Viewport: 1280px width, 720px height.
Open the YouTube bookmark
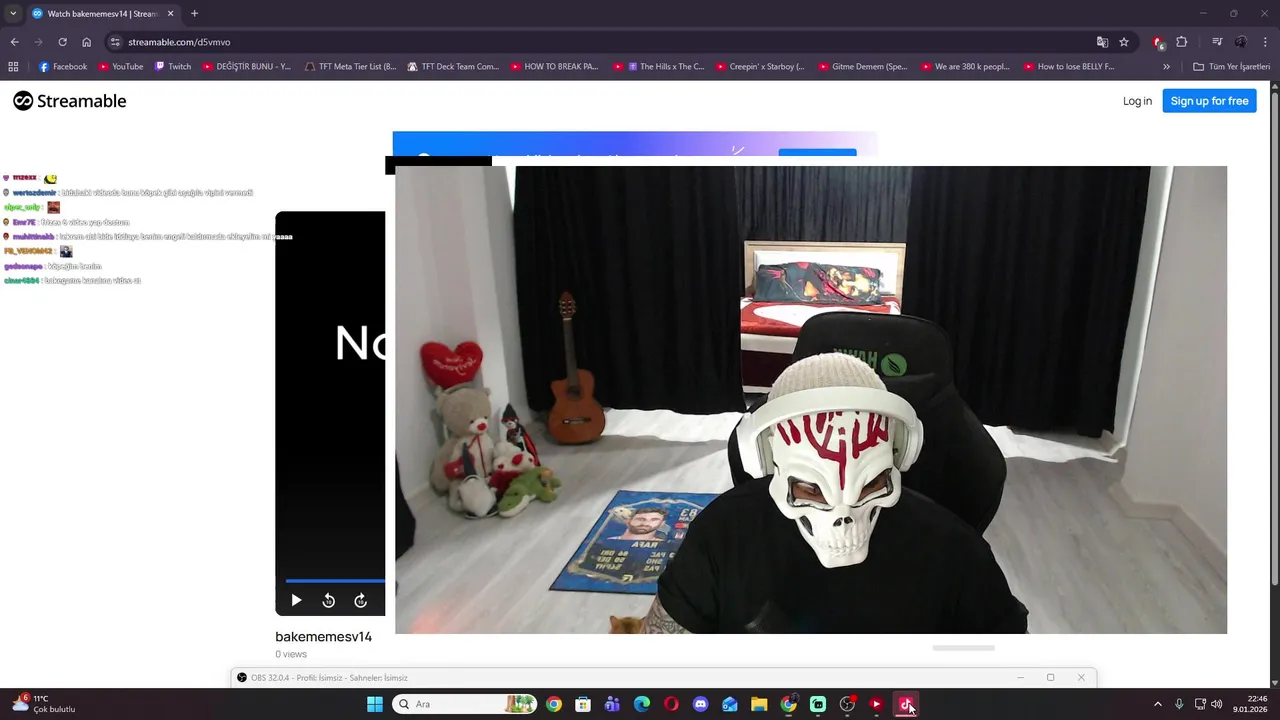[x=121, y=67]
